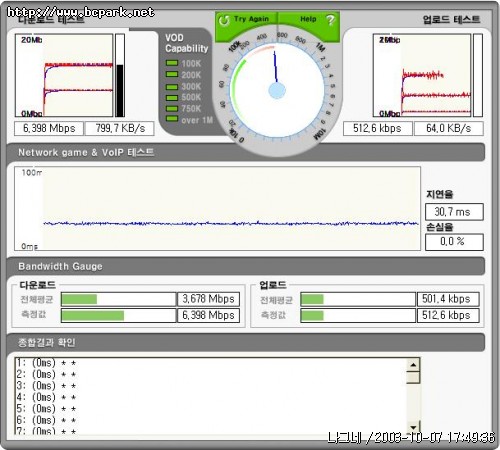This screenshot has height=450, width=500.
Task: Click the results list scroll up arrow
Action: point(413,365)
